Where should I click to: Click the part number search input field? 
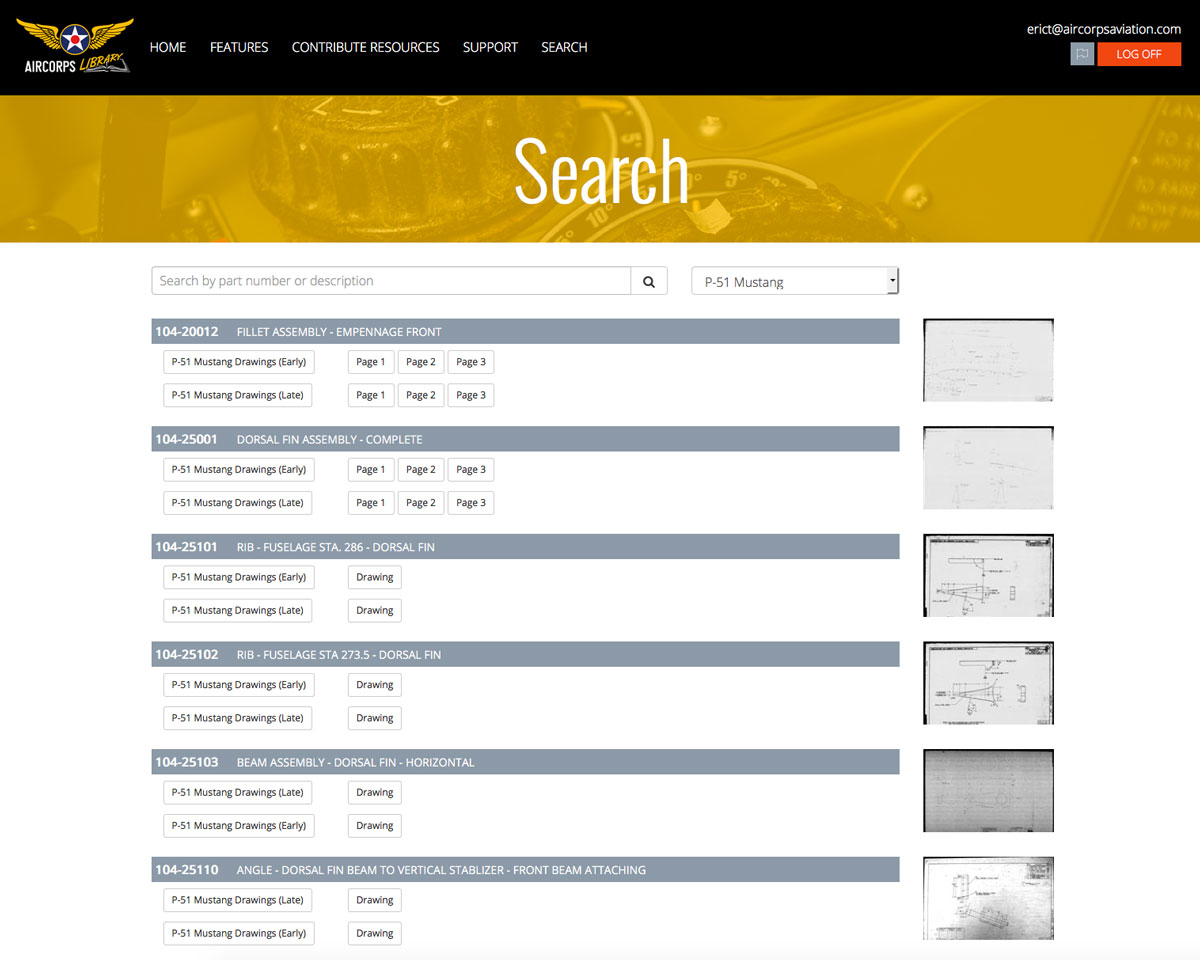[390, 280]
